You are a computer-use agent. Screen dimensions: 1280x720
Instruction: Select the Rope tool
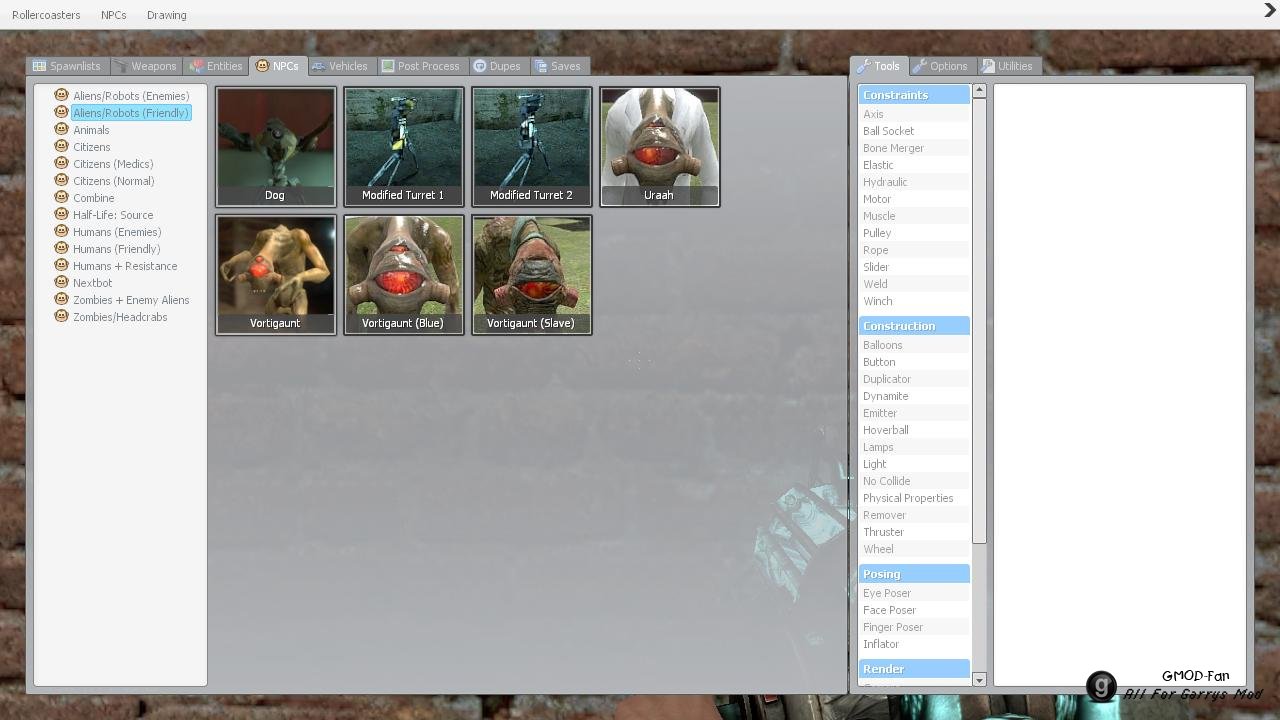[914, 250]
